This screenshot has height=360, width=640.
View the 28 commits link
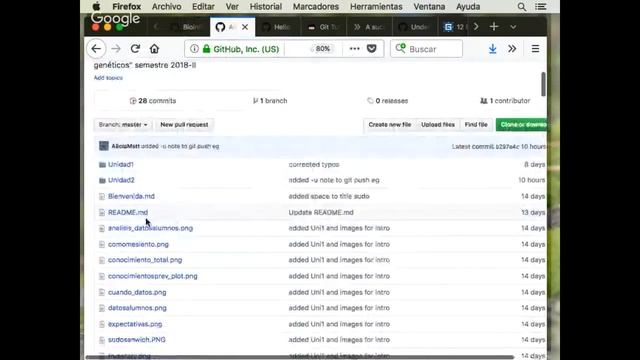153,101
